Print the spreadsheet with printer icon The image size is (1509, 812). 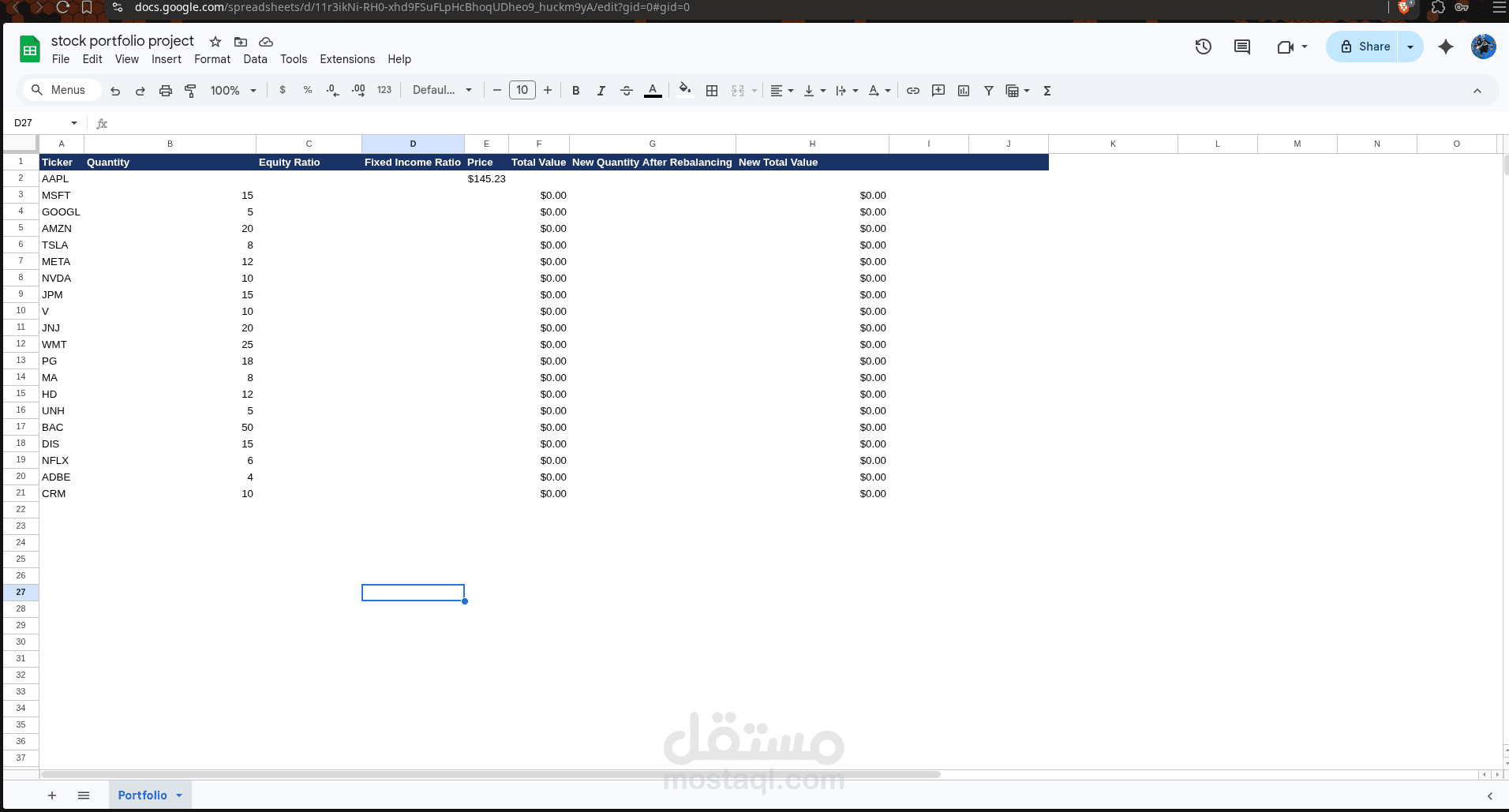(x=166, y=91)
